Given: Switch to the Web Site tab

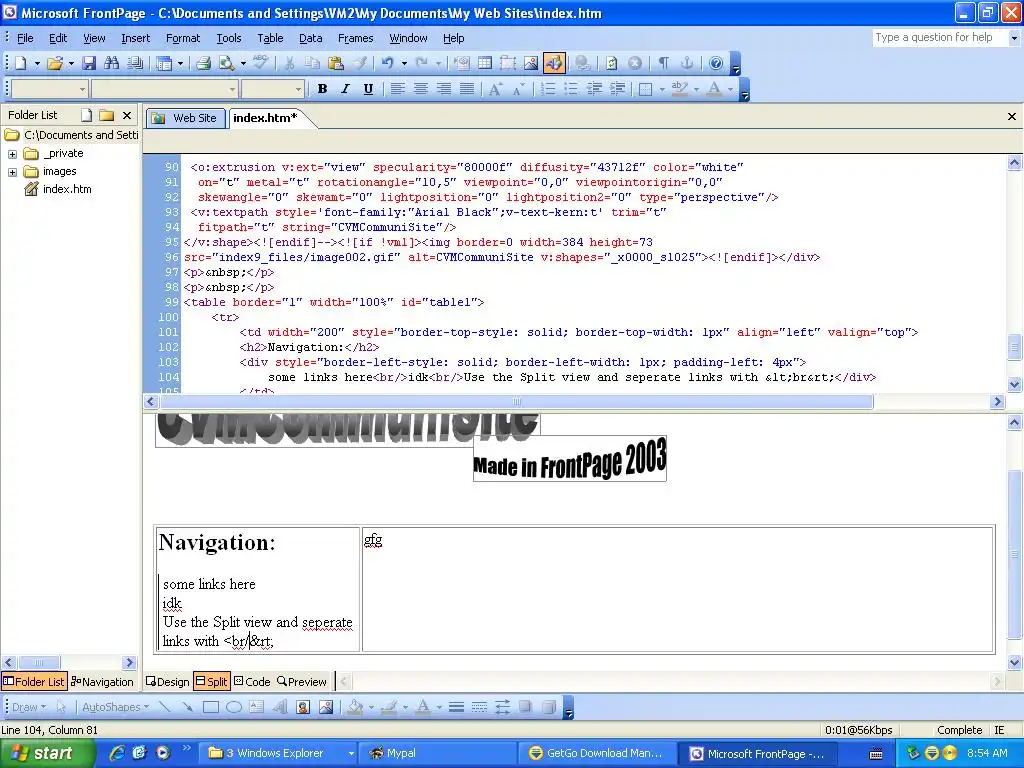Looking at the screenshot, I should tap(185, 118).
